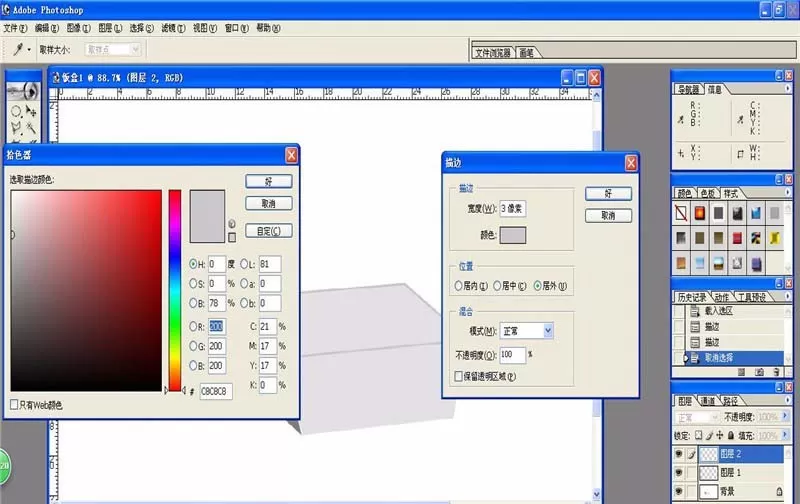The height and width of the screenshot is (504, 800).
Task: Click inside the red color field
Action: (86, 291)
